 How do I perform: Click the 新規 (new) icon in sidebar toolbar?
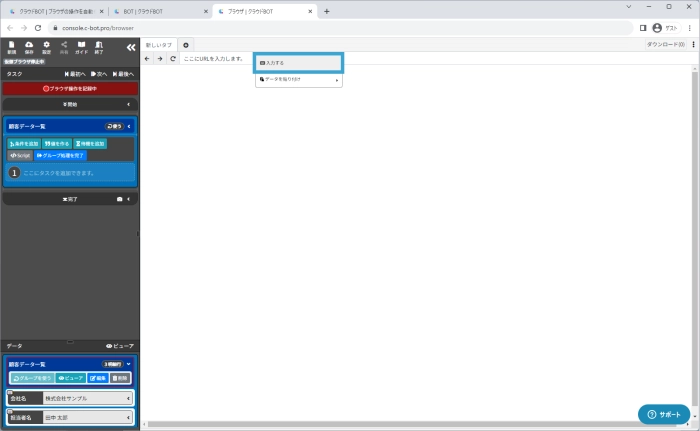(x=12, y=47)
